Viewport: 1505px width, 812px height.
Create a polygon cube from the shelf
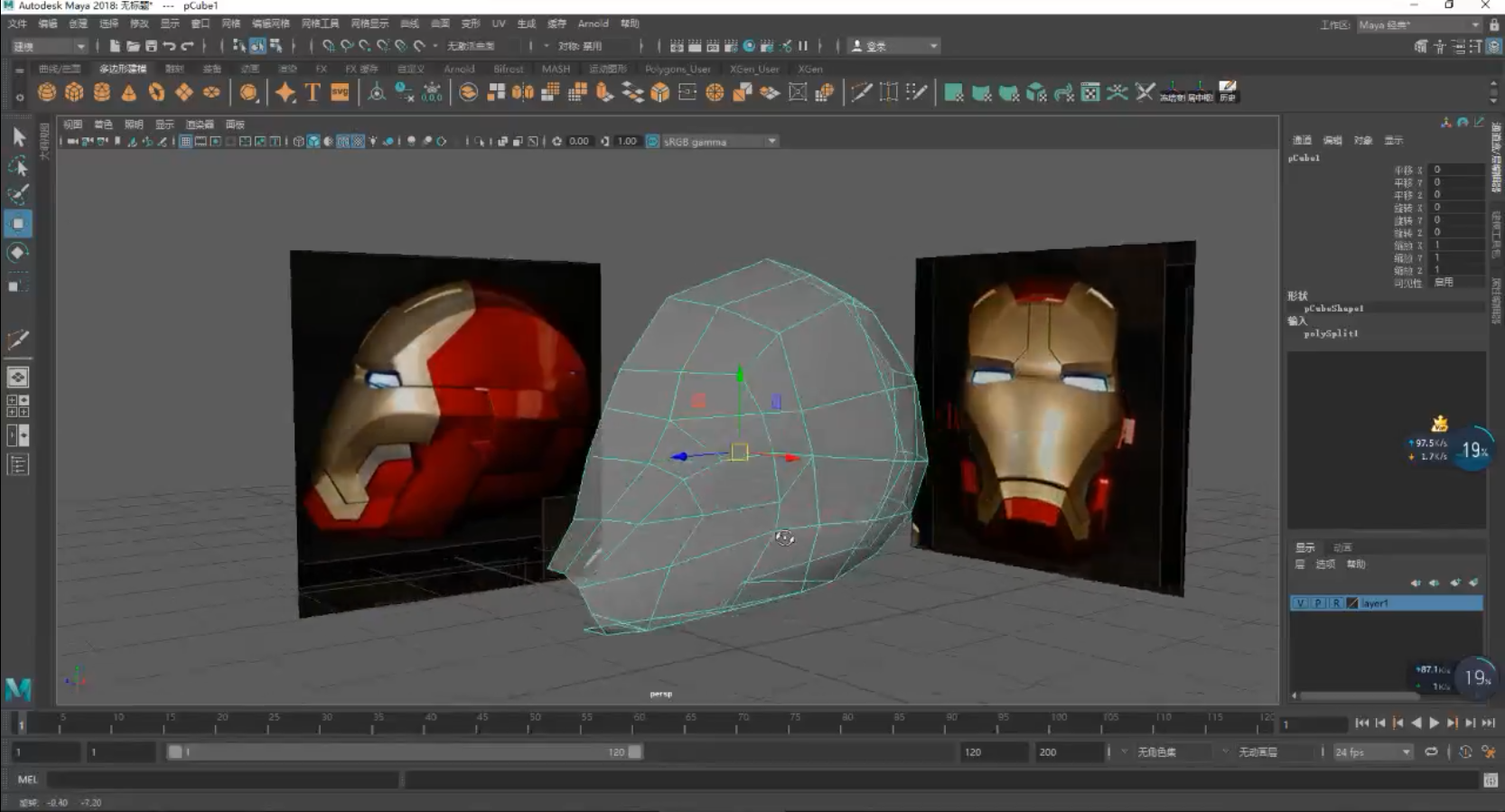coord(74,92)
